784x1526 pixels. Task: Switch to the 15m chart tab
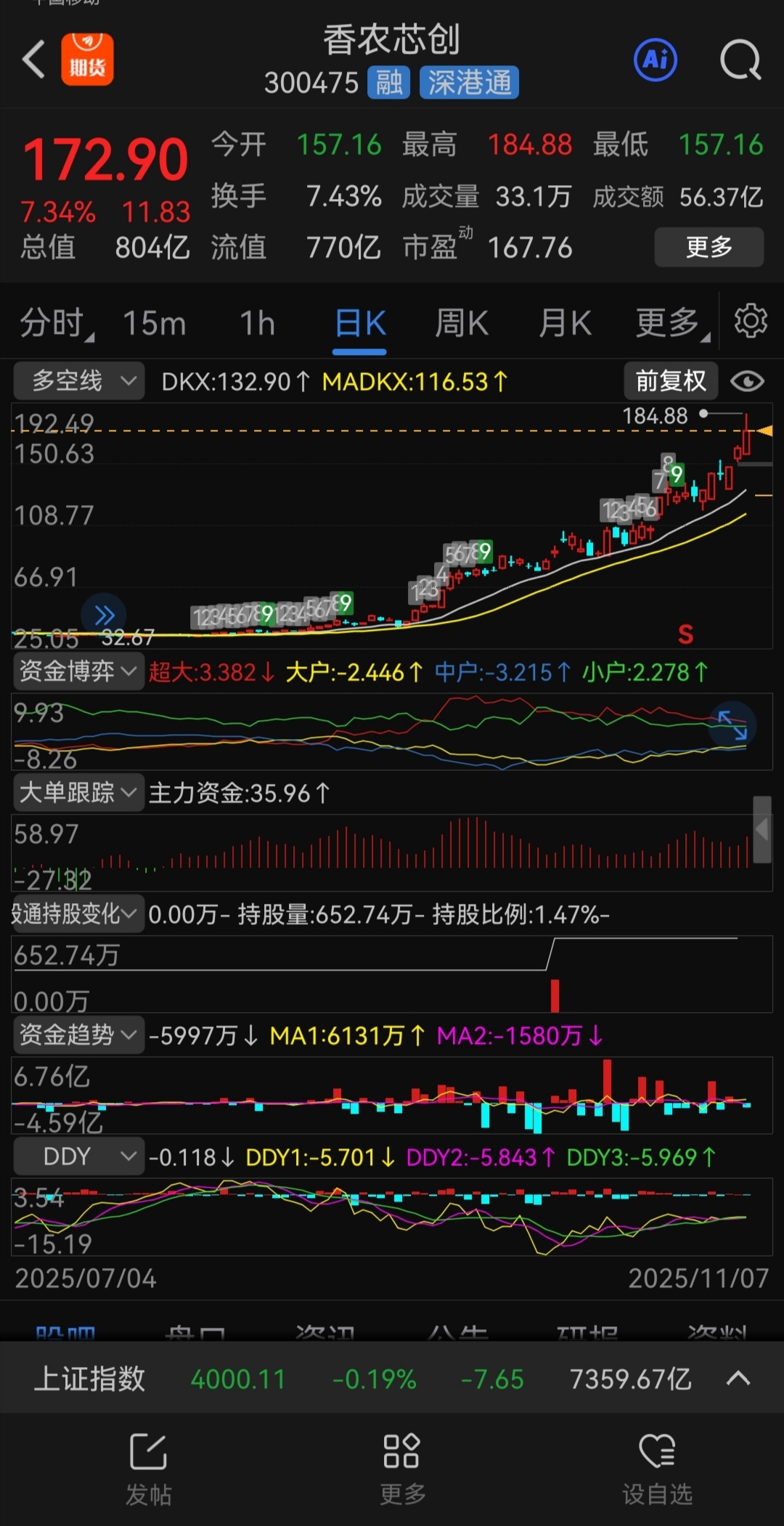tap(155, 323)
